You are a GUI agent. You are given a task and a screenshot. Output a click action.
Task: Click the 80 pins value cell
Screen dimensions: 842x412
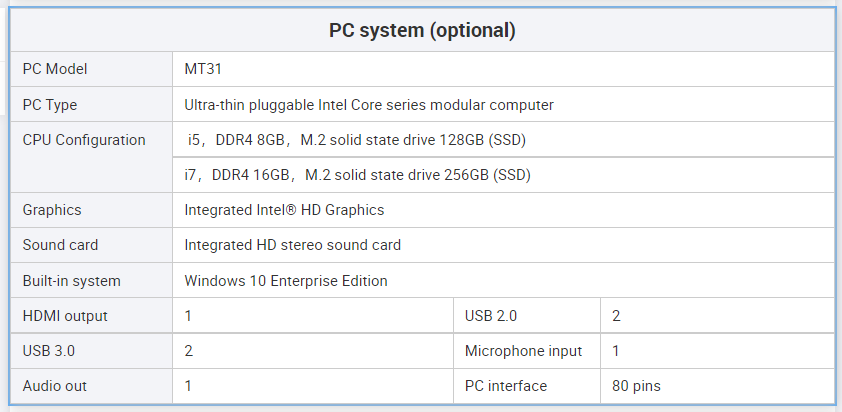click(636, 386)
